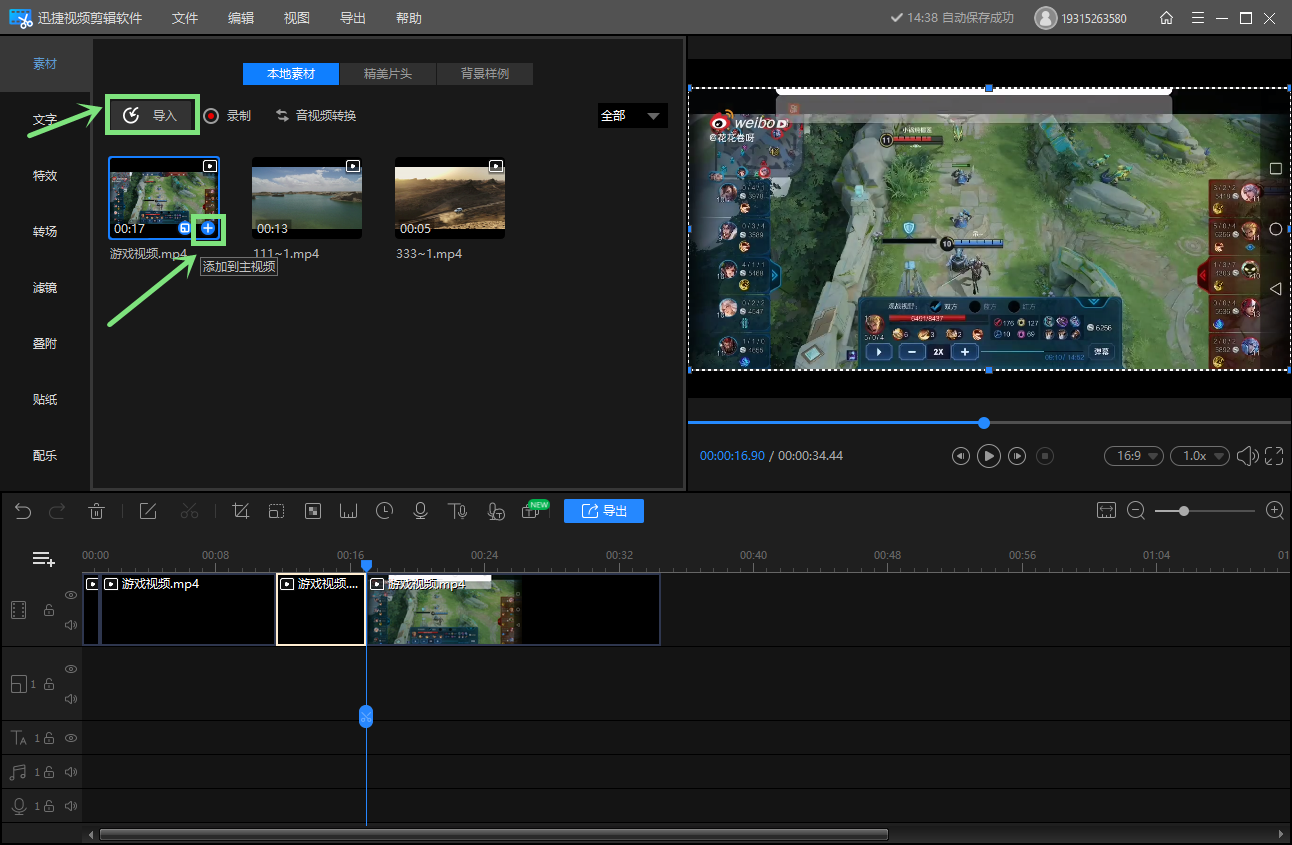1292x845 pixels.
Task: Open the 贴纸 sidebar section
Action: [45, 400]
